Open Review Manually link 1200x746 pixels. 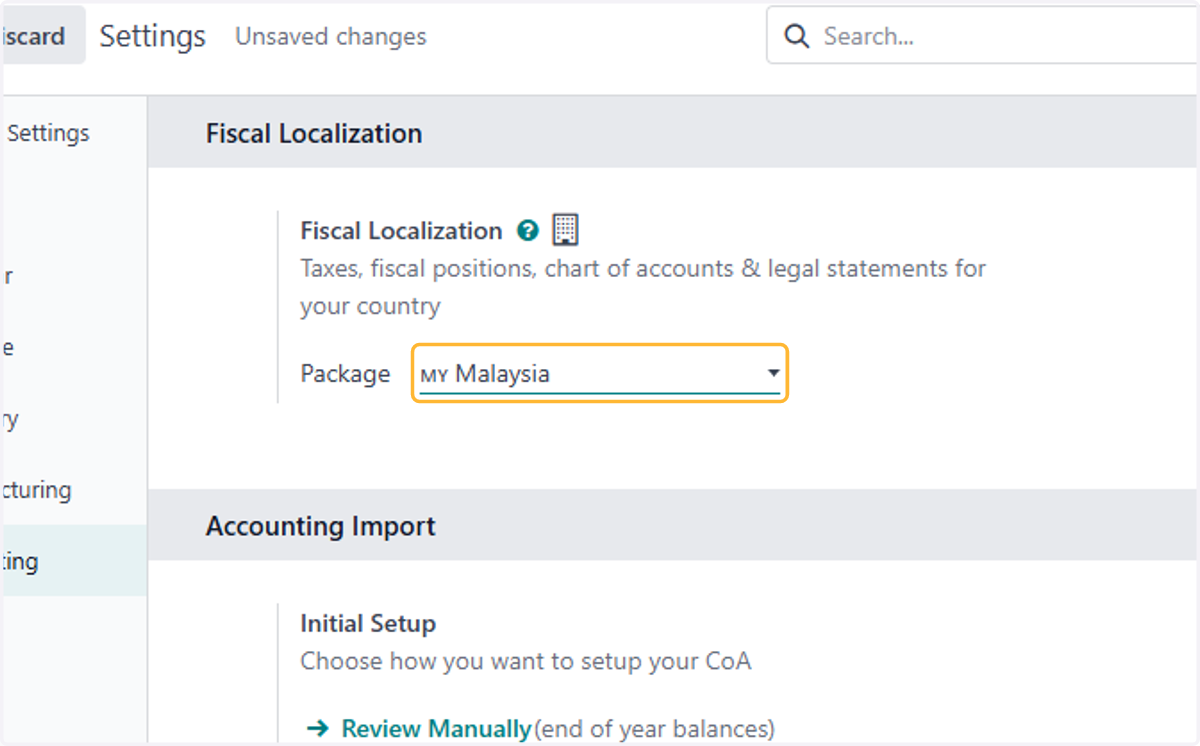pos(437,729)
